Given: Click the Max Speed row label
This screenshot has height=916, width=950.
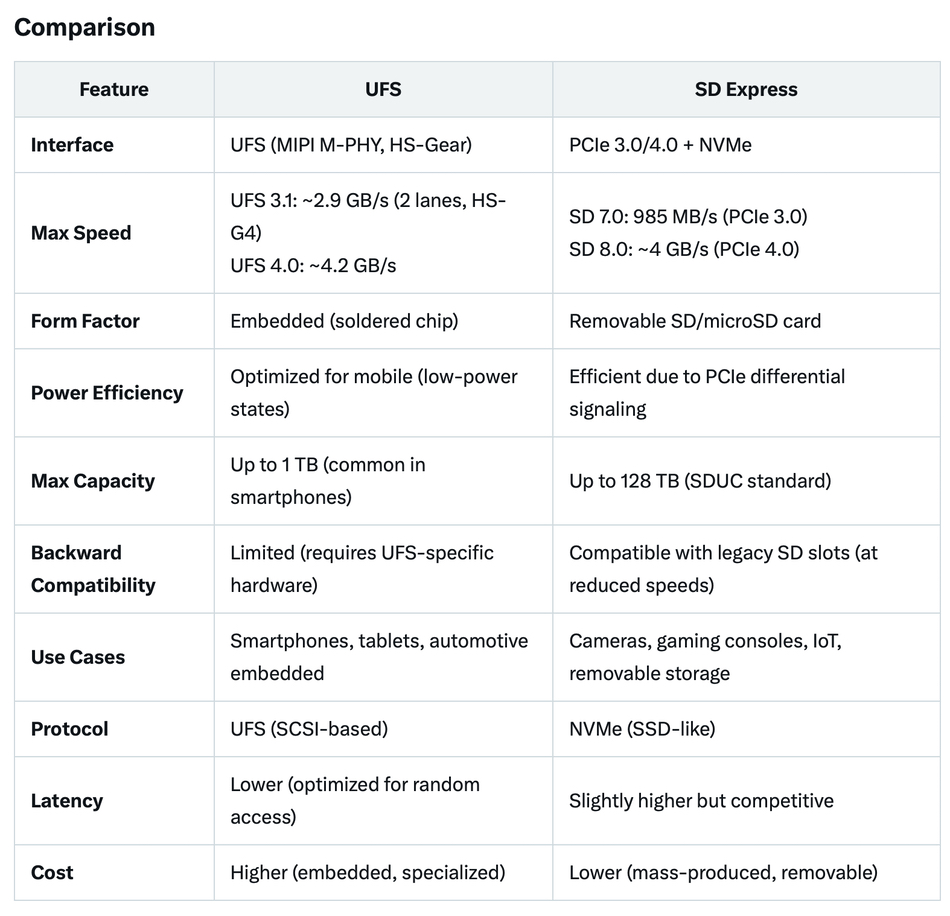Looking at the screenshot, I should 81,233.
